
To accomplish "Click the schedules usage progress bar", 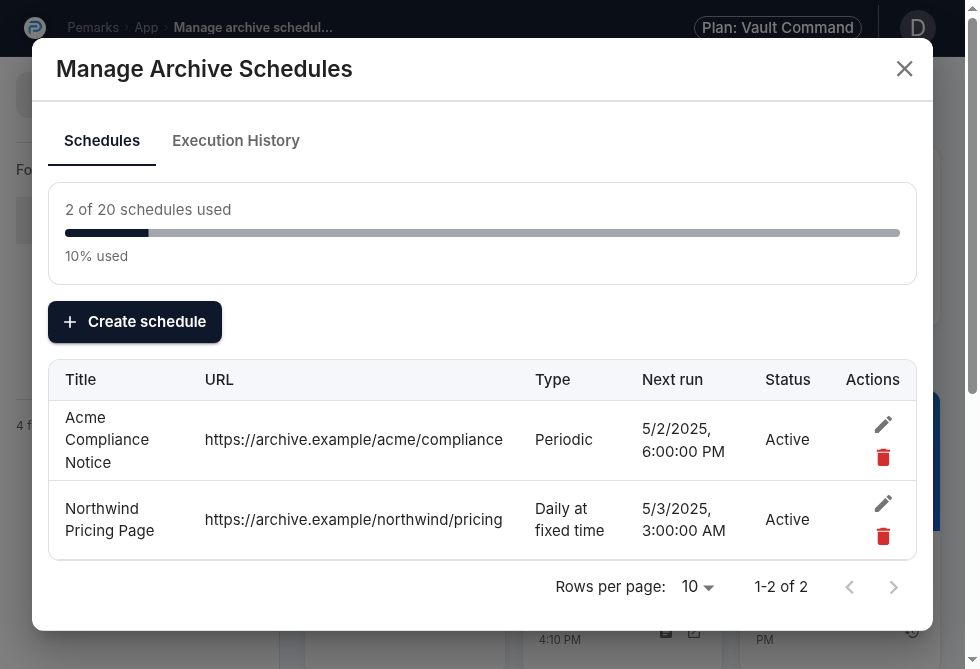I will 482,233.
